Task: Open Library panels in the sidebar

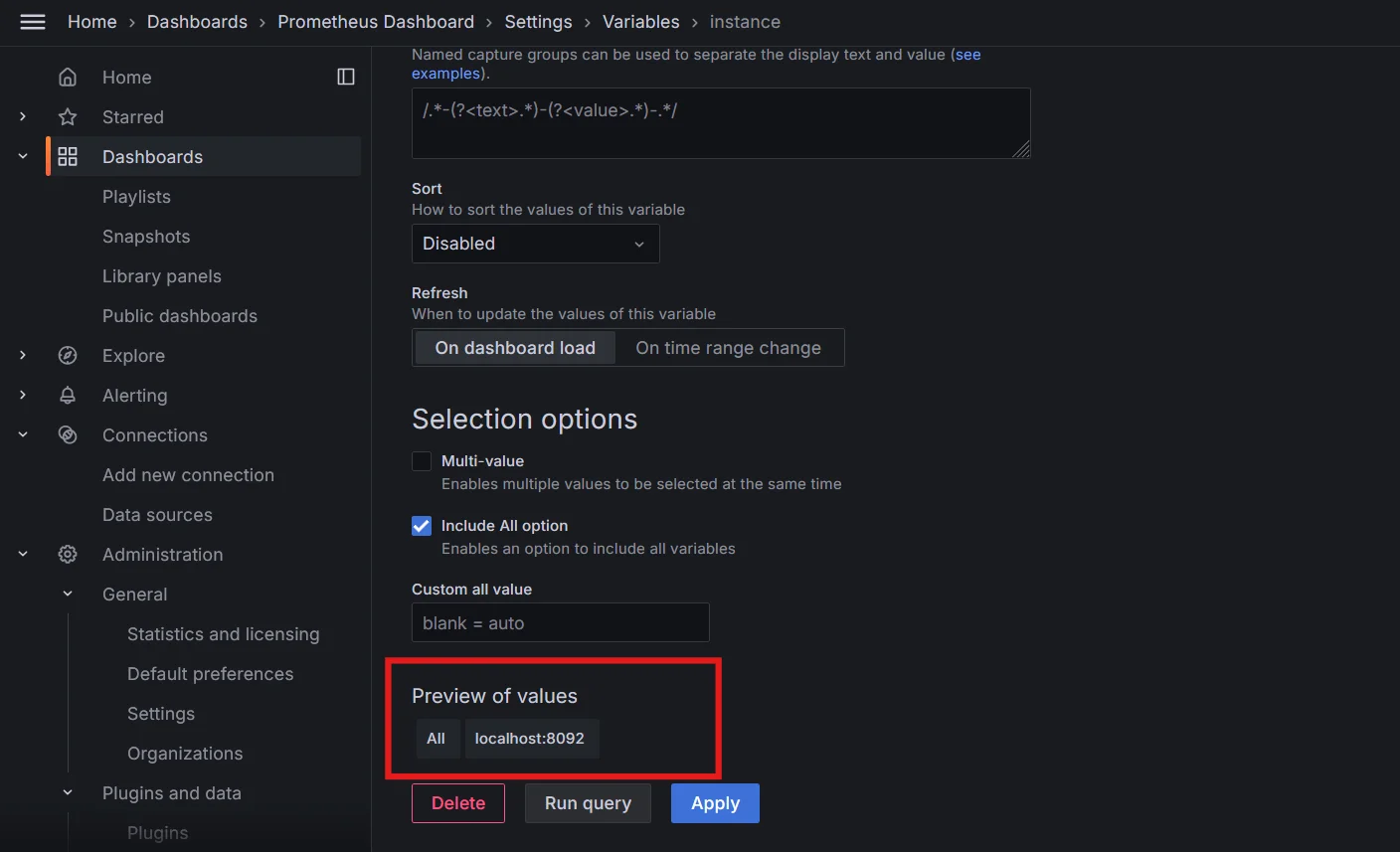Action: 162,276
